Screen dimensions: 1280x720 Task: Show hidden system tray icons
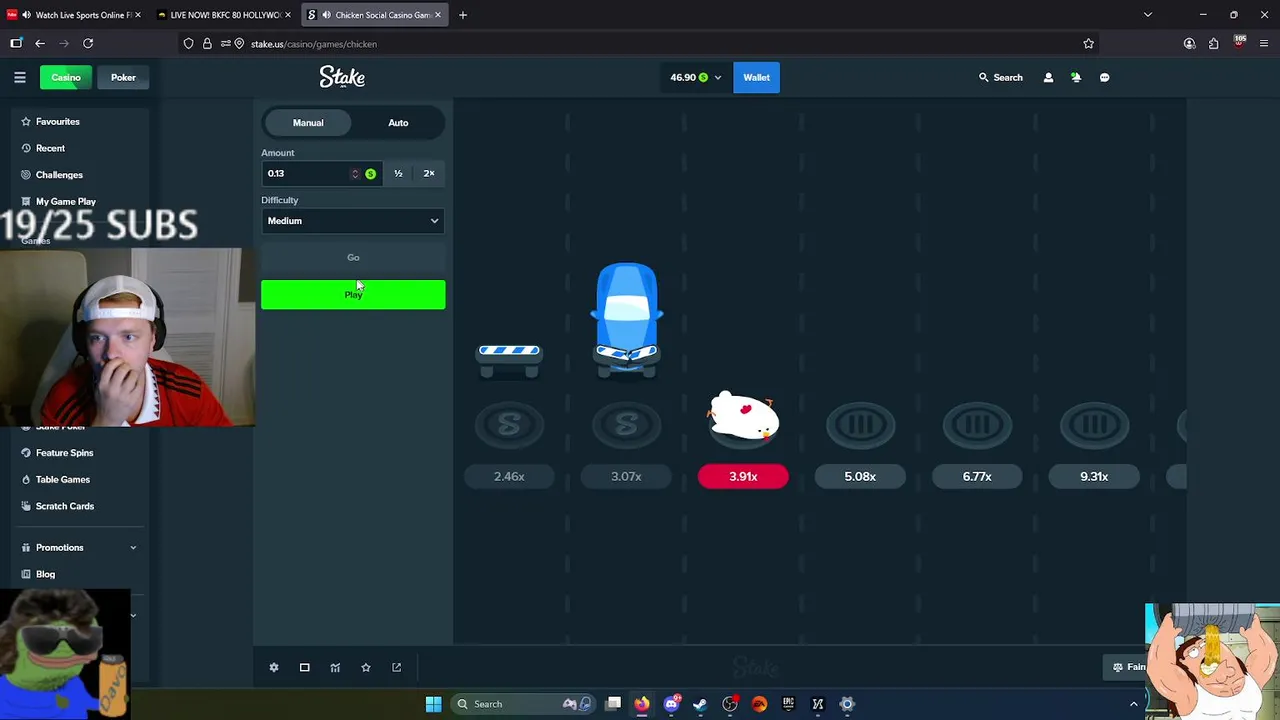tap(1133, 704)
